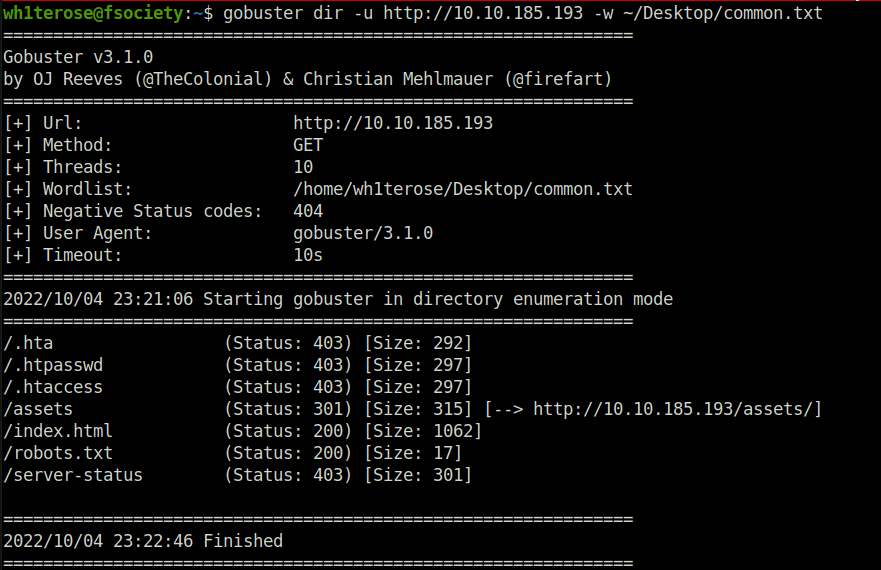Click the Url: label
Viewport: 881px width, 570px height.
coord(62,123)
